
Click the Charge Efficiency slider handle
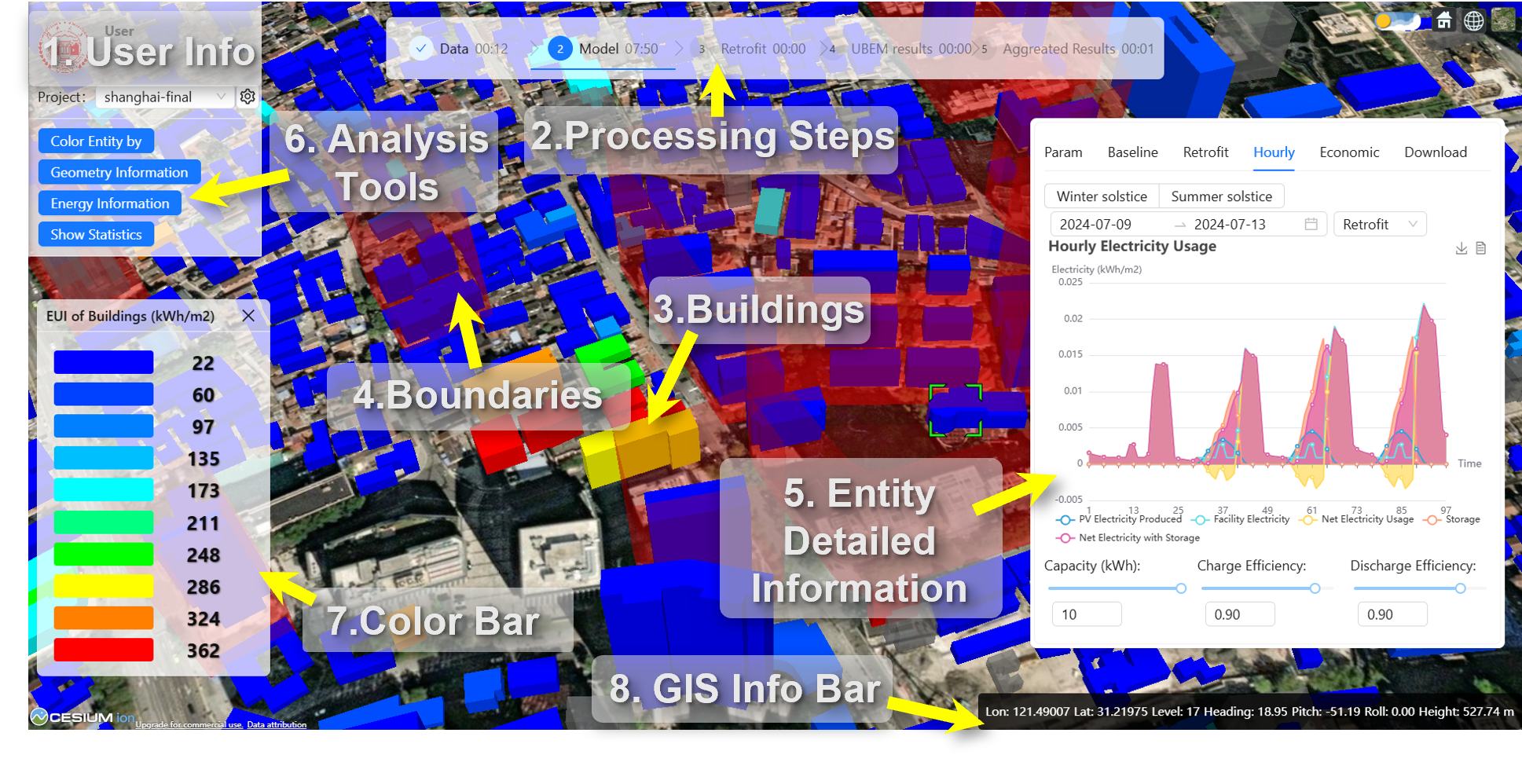[x=1315, y=588]
